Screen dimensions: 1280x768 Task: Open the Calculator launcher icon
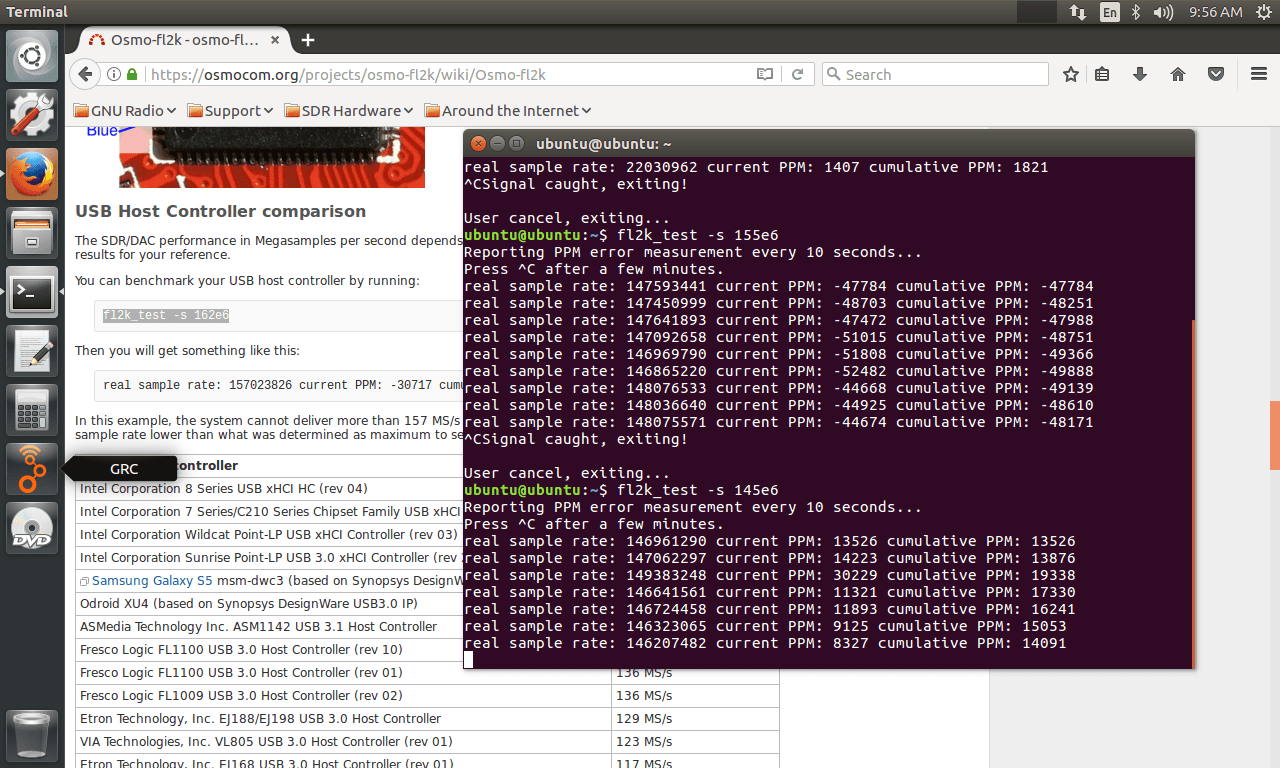coord(32,410)
